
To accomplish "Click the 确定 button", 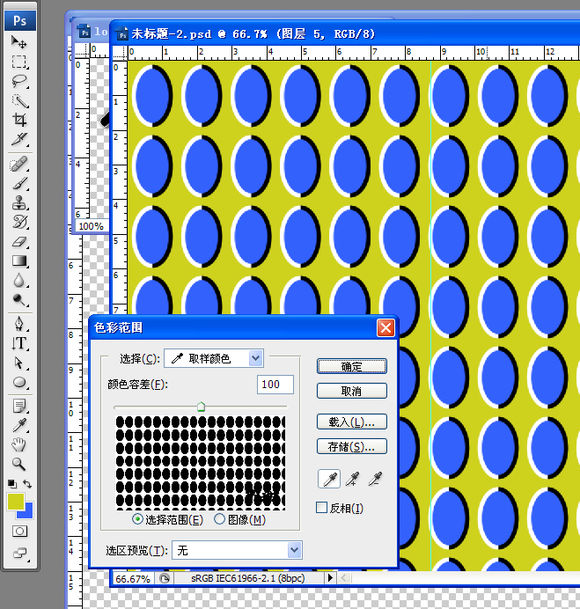I will 352,366.
